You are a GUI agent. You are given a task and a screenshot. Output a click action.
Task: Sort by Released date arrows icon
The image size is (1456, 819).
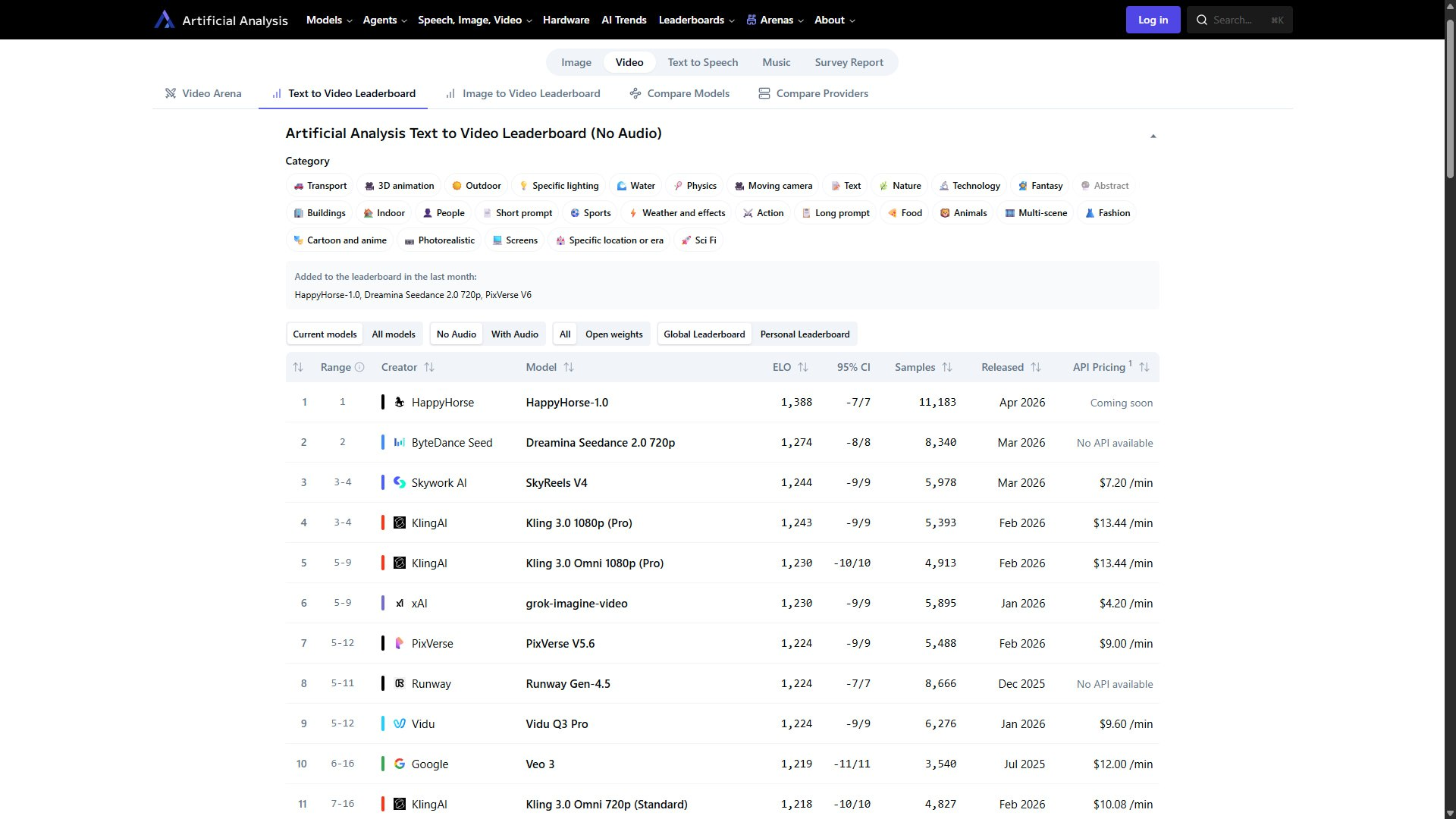tap(1036, 367)
